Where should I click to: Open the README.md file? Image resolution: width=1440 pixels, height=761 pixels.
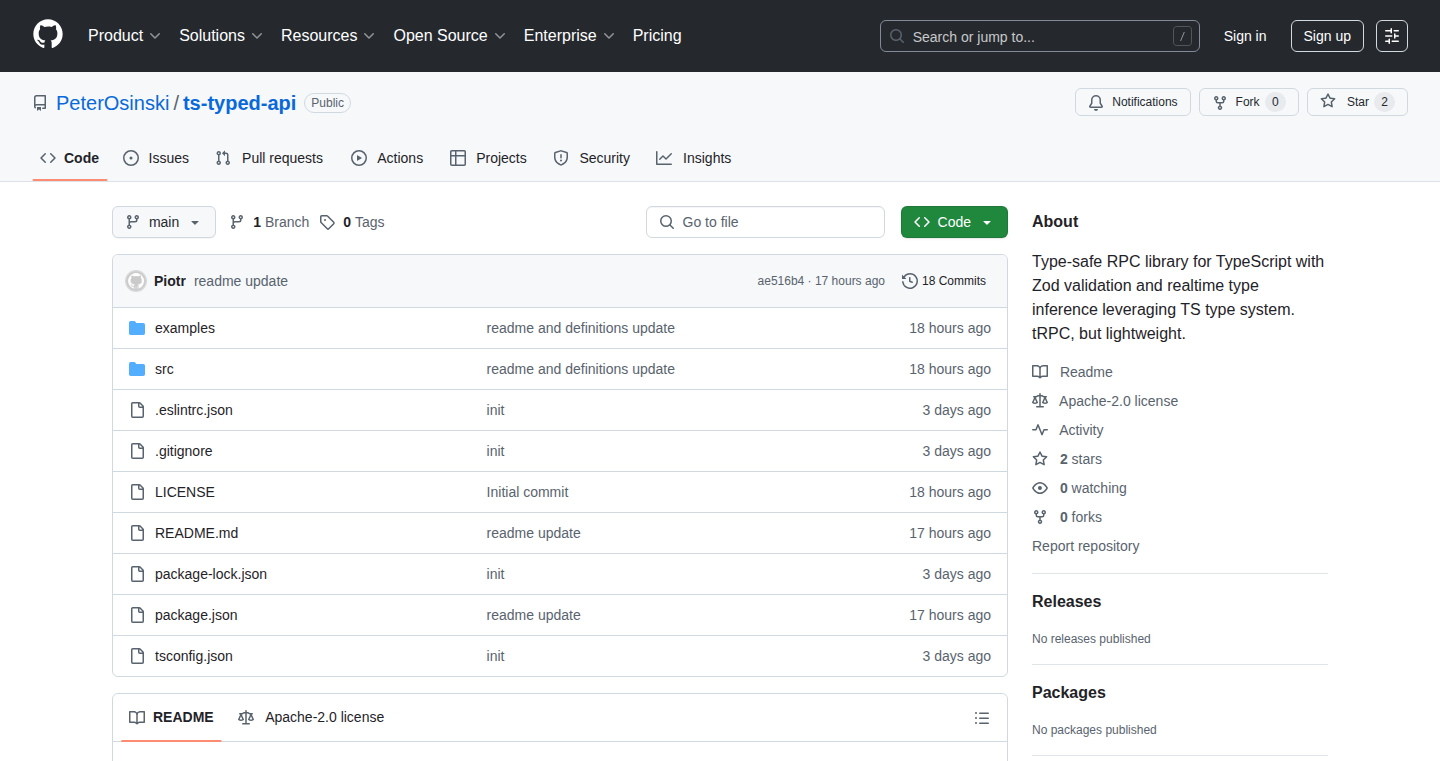pyautogui.click(x=197, y=533)
